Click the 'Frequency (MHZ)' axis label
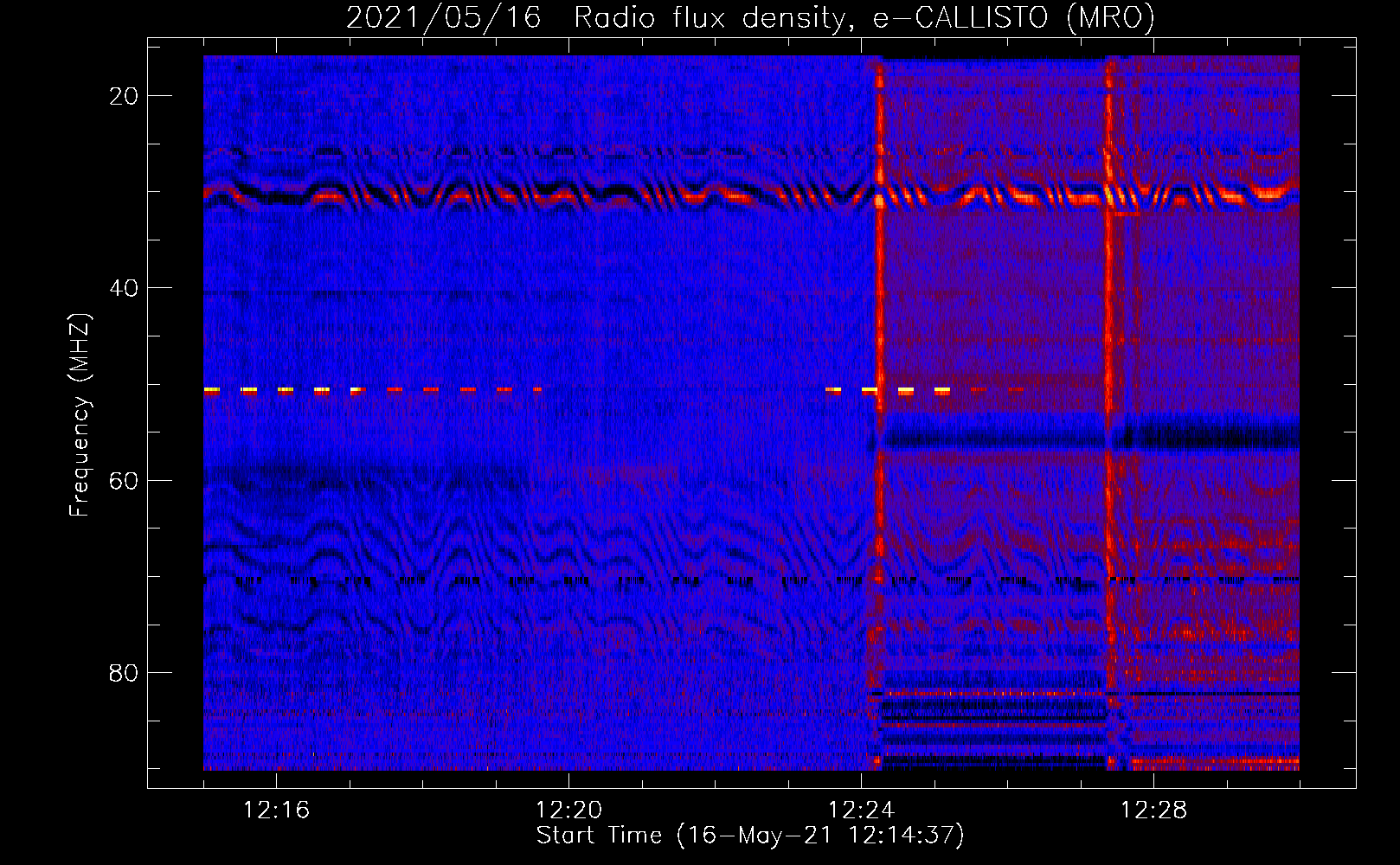1400x865 pixels. coord(80,415)
